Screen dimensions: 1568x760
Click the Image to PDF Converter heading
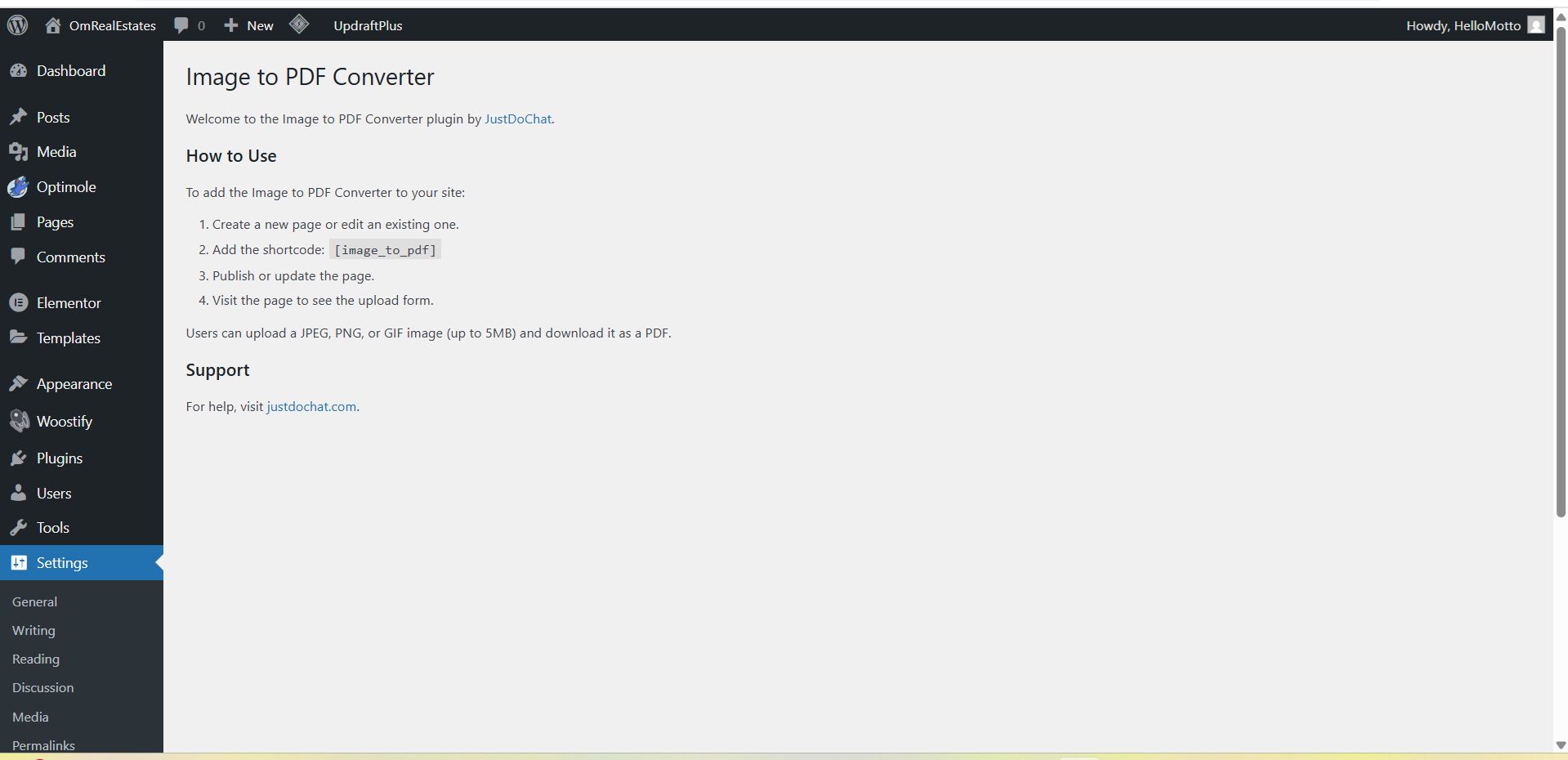tap(310, 77)
